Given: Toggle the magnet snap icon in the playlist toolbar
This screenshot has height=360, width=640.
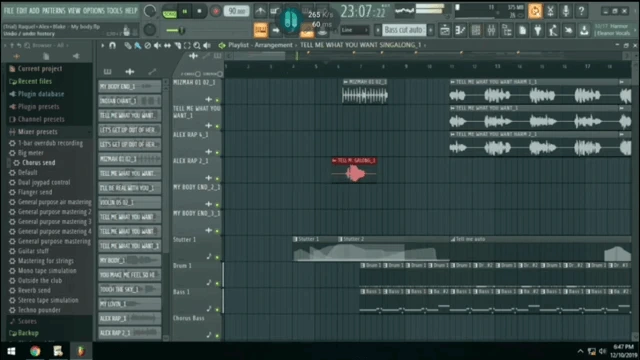Looking at the screenshot, I should click(112, 45).
